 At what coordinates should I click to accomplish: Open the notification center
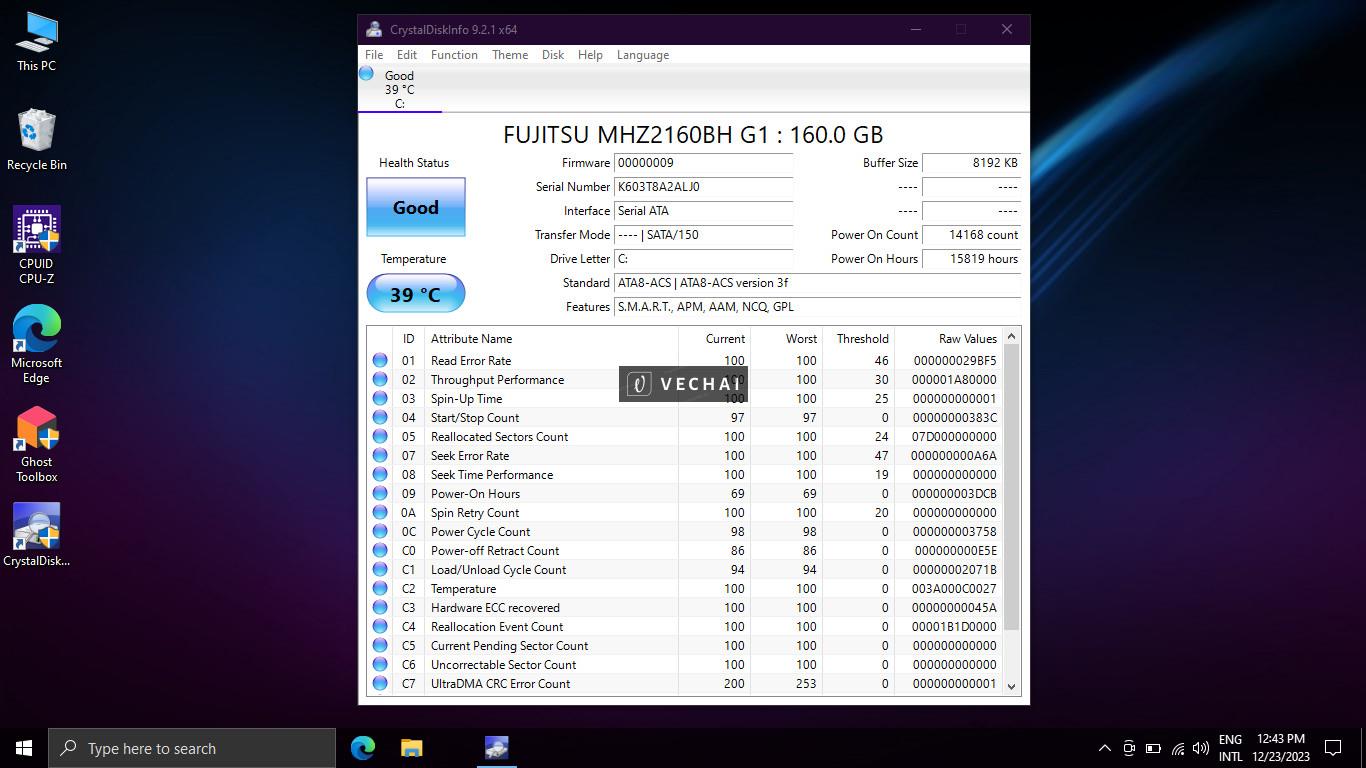point(1333,748)
